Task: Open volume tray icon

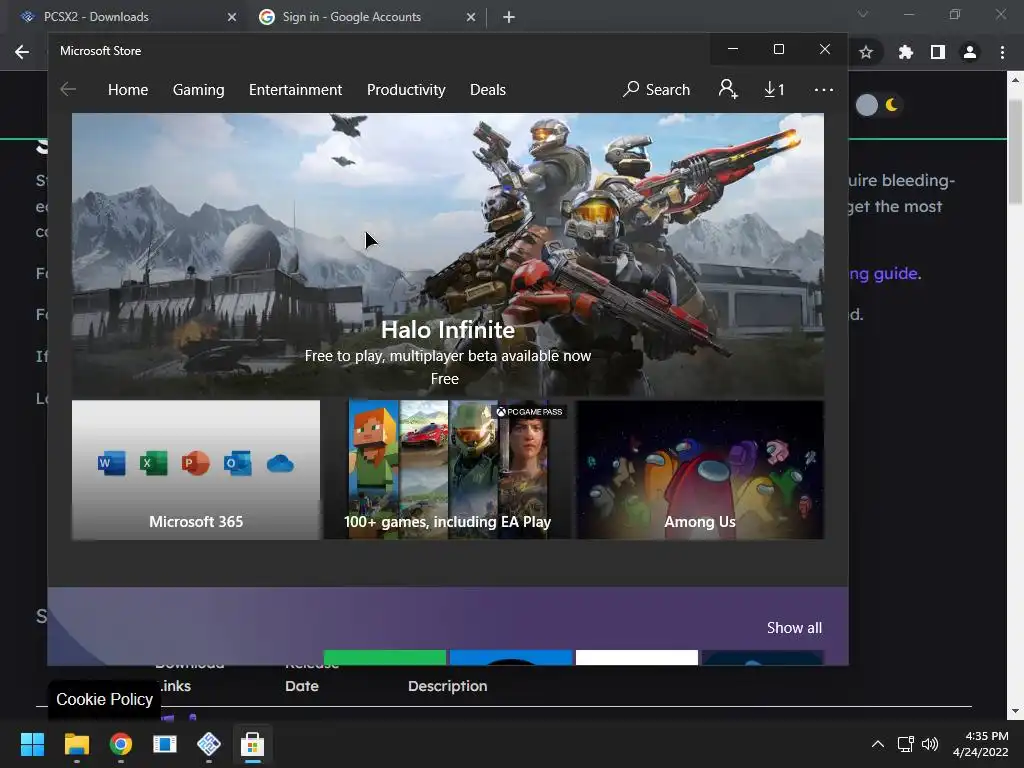Action: 930,744
